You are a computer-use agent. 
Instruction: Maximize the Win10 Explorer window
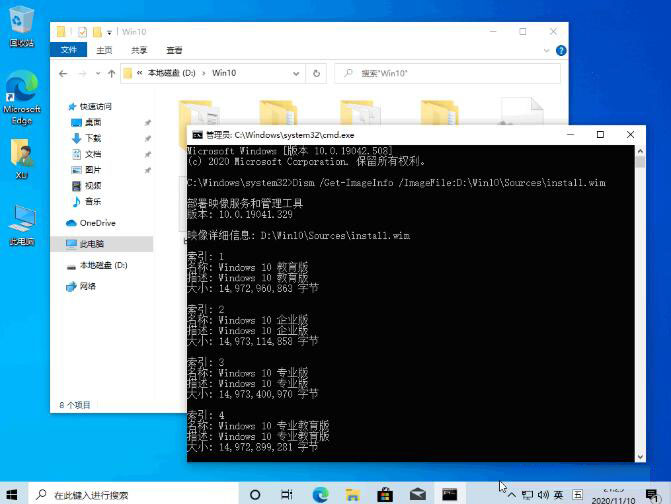[523, 32]
